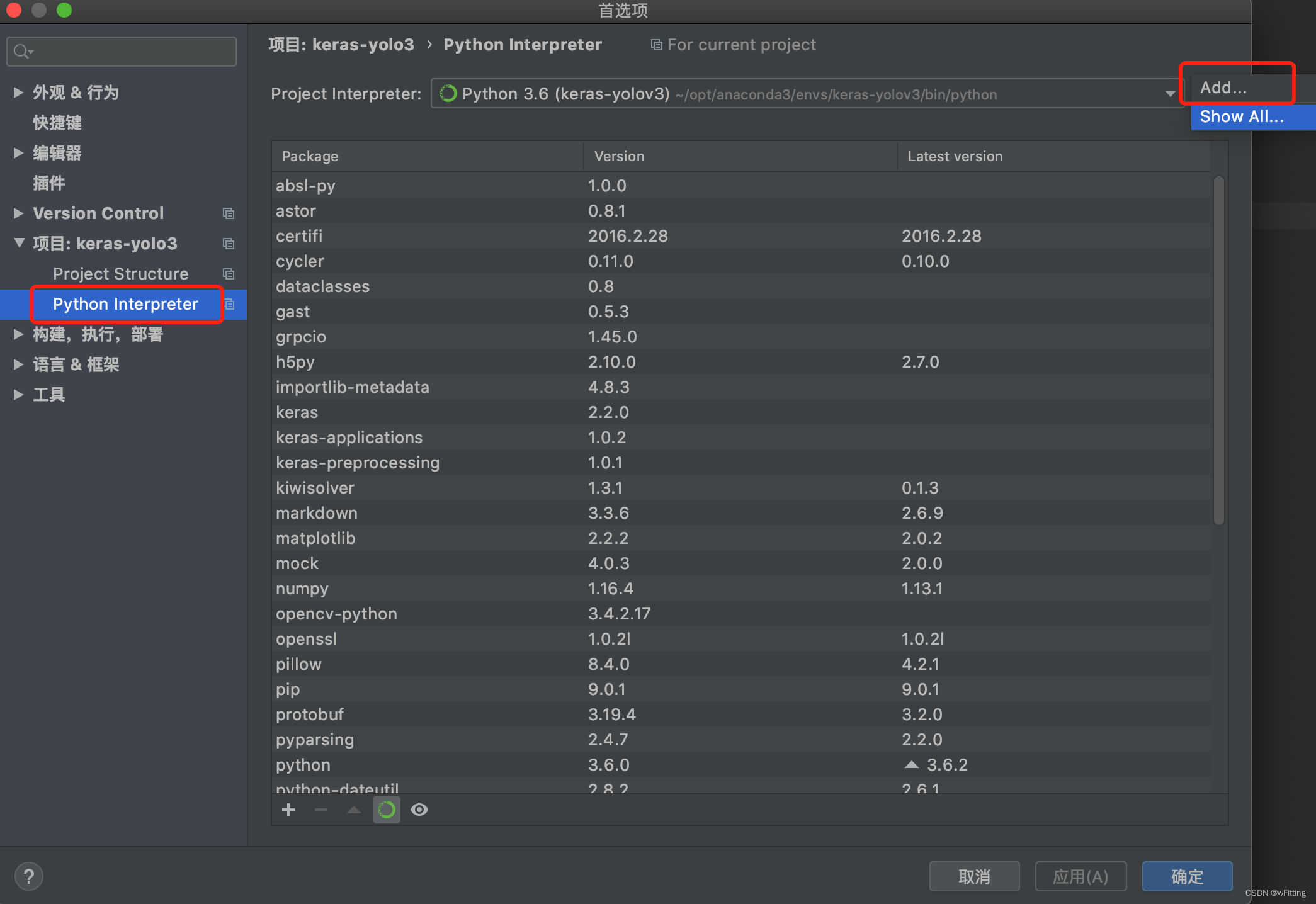Image resolution: width=1316 pixels, height=904 pixels.
Task: Click the package list vertical scrollbar
Action: tap(1218, 350)
